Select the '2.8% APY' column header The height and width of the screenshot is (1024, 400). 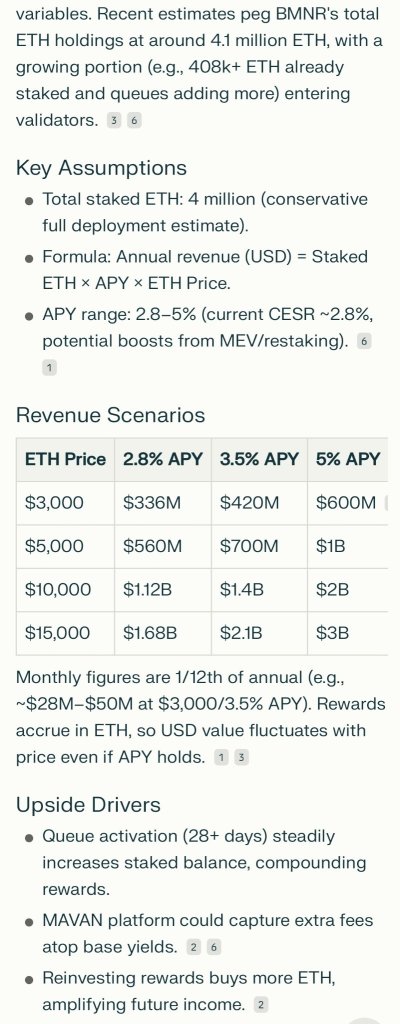pyautogui.click(x=163, y=459)
